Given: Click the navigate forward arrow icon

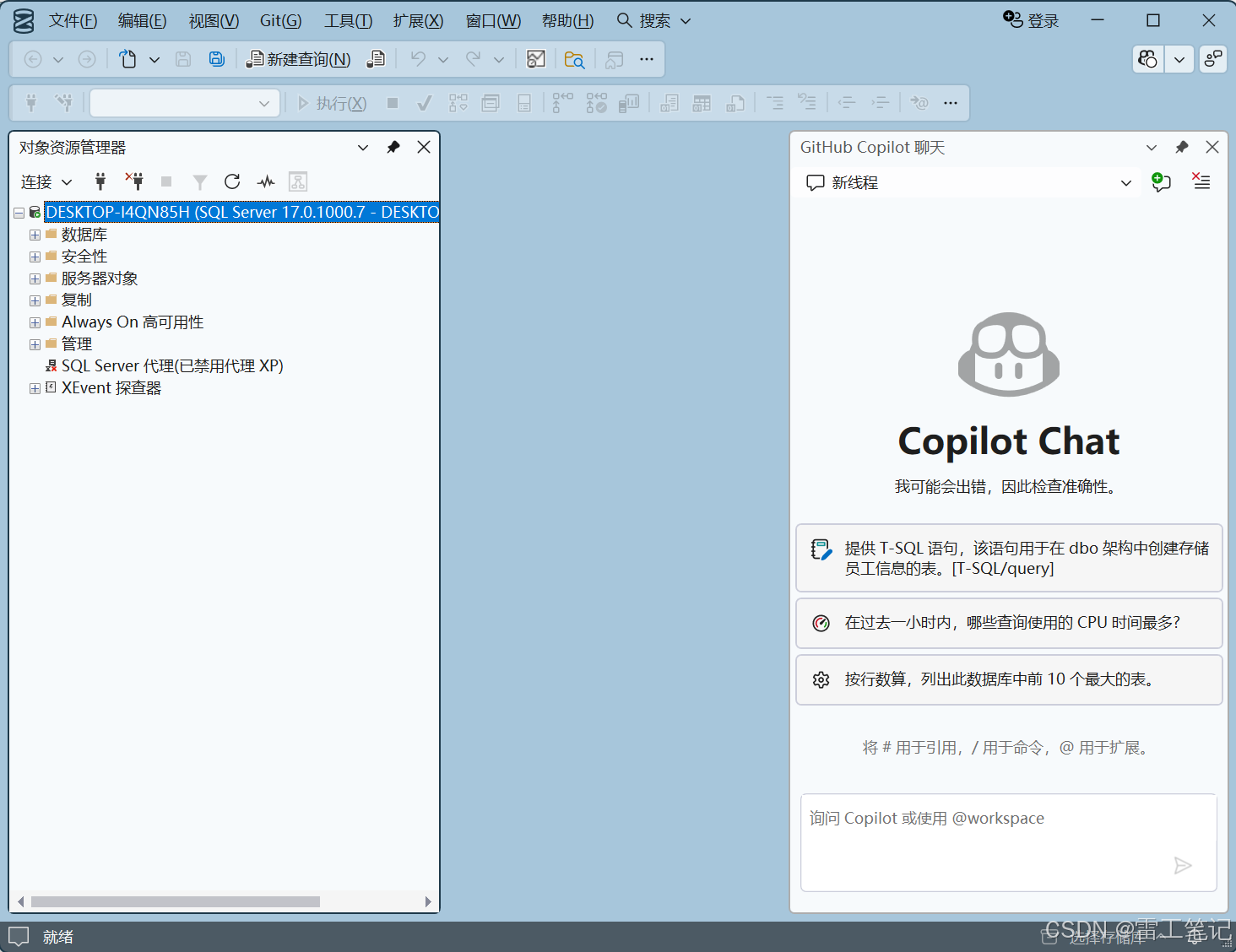Looking at the screenshot, I should click(87, 59).
